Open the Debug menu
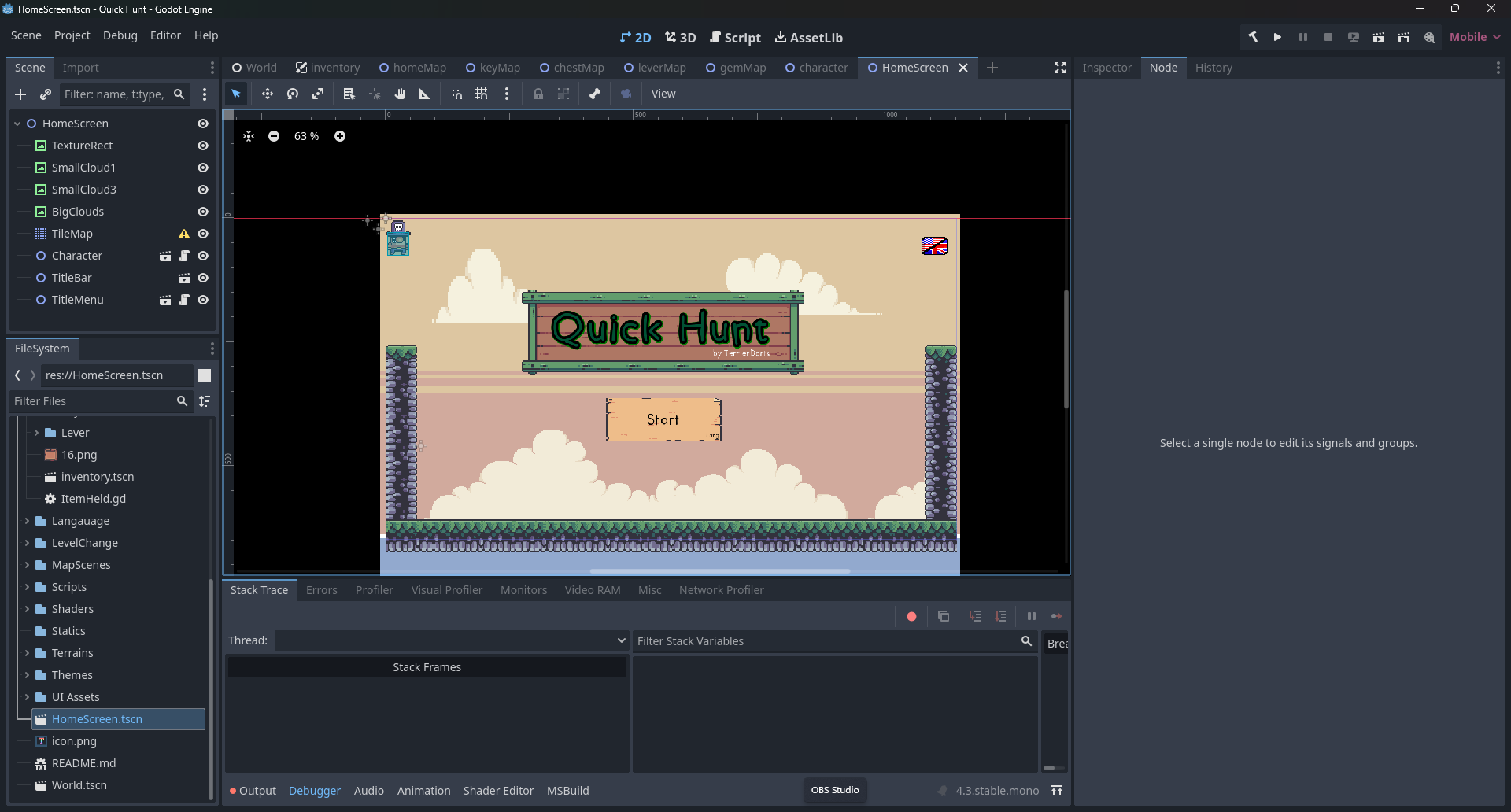The image size is (1511, 812). 120,35
